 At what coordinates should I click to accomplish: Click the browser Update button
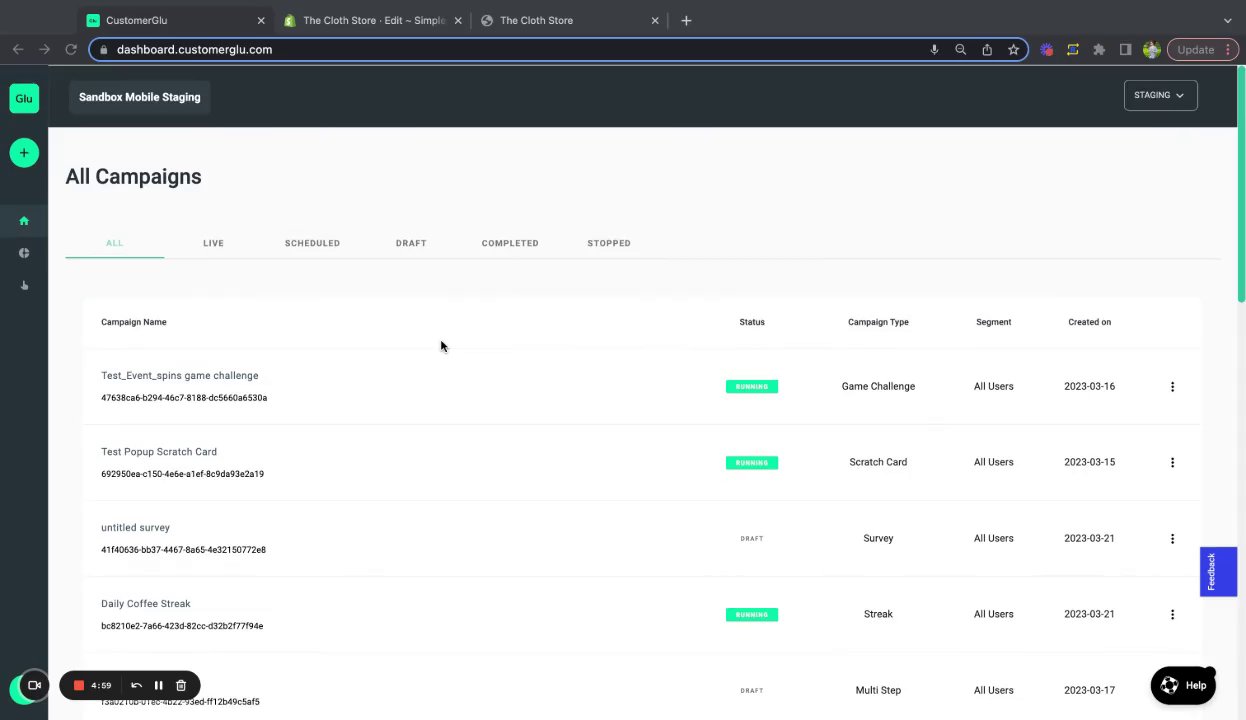tap(1203, 49)
